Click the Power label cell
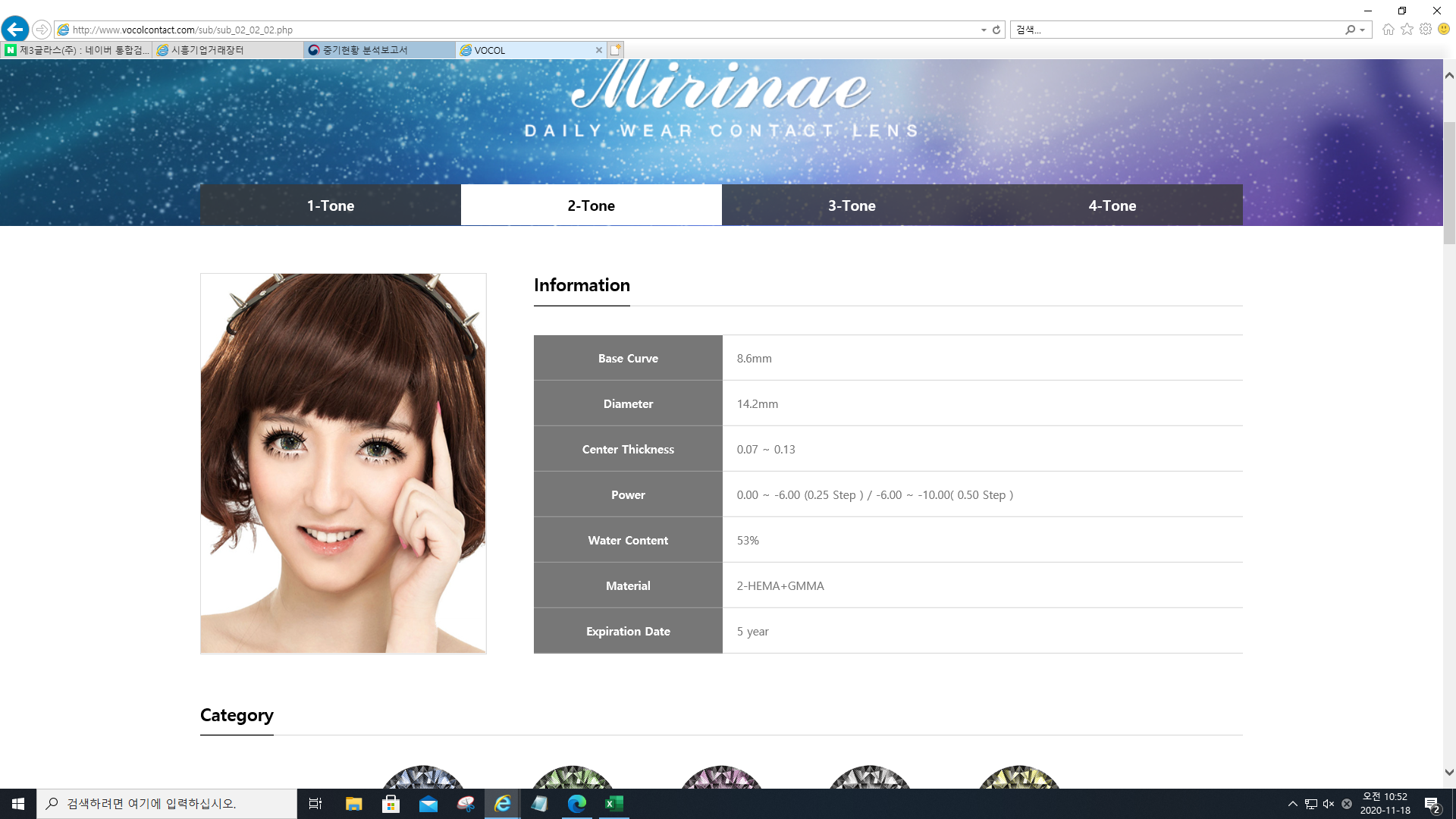The height and width of the screenshot is (819, 1456). 628,494
